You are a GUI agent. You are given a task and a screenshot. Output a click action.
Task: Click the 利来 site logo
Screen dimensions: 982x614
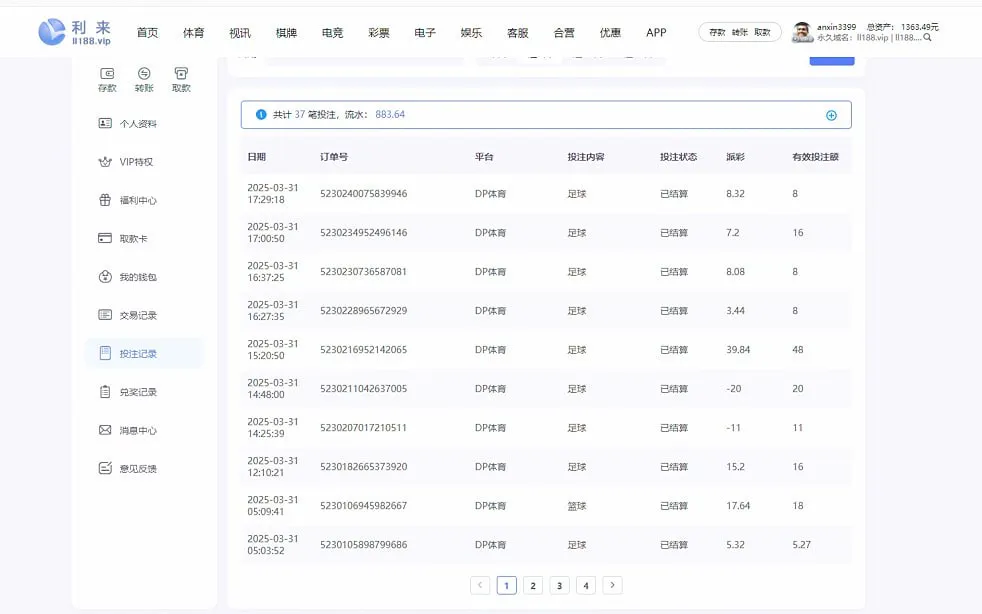coord(76,32)
